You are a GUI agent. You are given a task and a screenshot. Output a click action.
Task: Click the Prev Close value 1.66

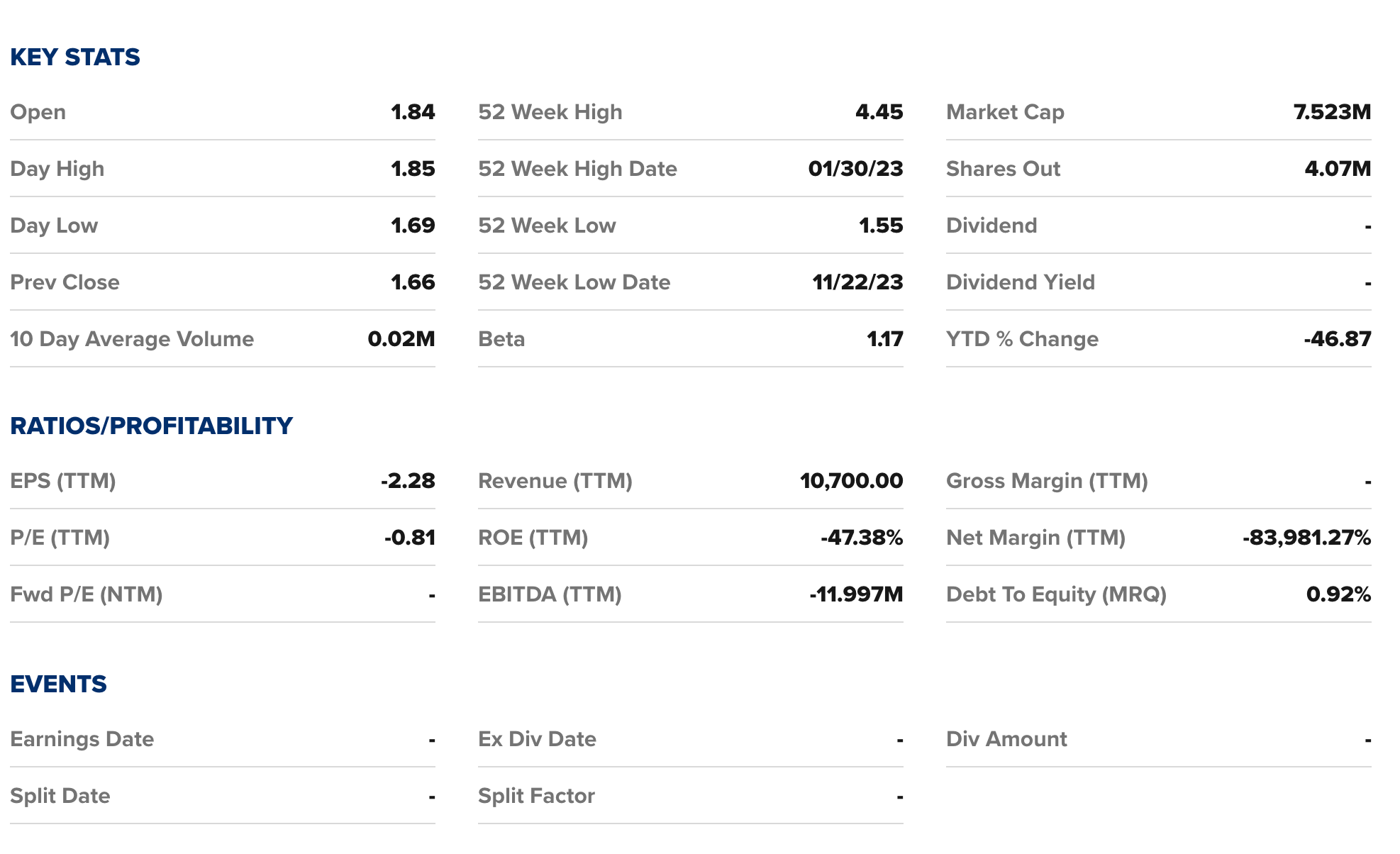(x=413, y=282)
